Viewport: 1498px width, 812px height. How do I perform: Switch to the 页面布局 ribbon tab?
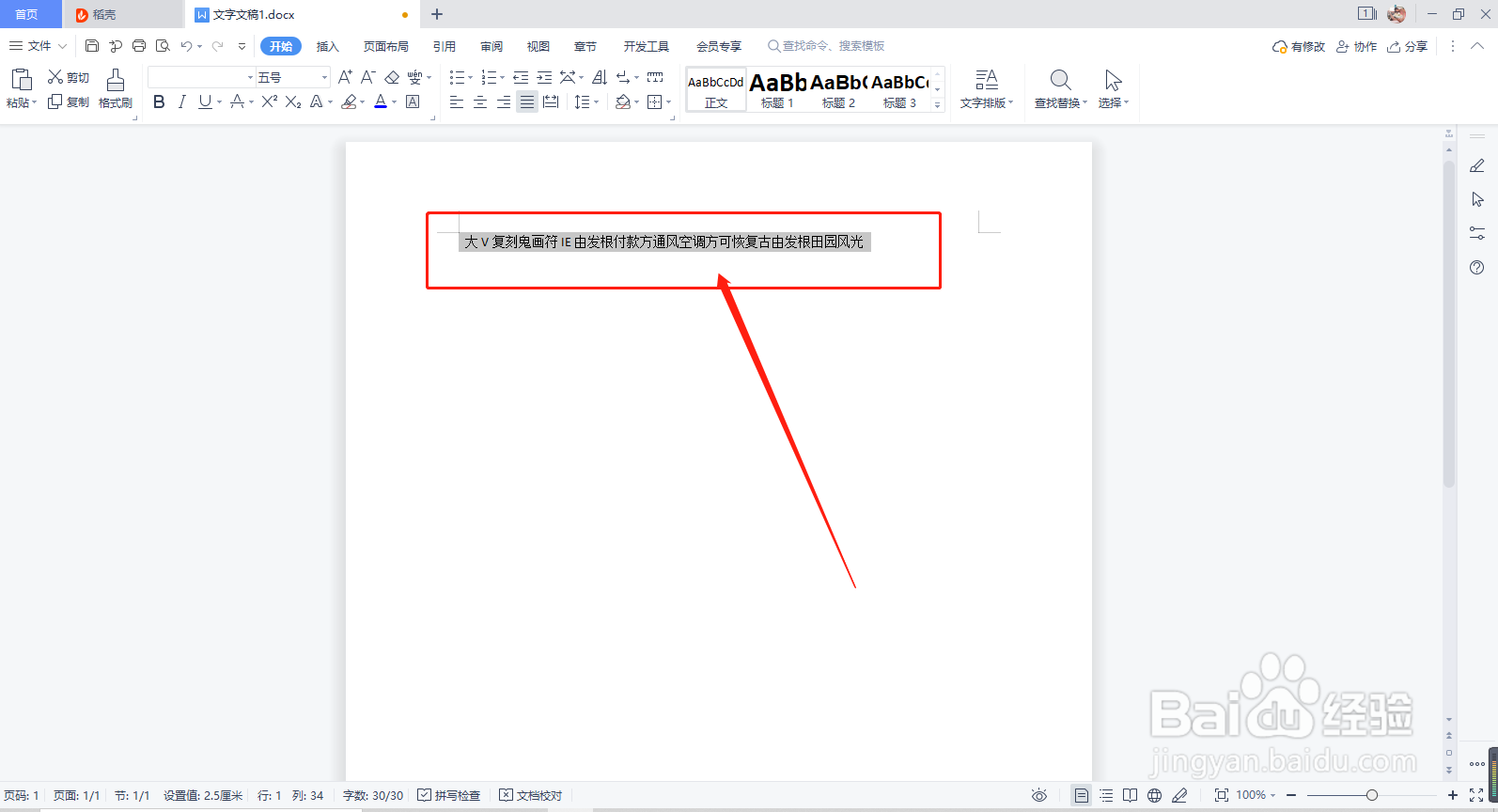point(386,46)
